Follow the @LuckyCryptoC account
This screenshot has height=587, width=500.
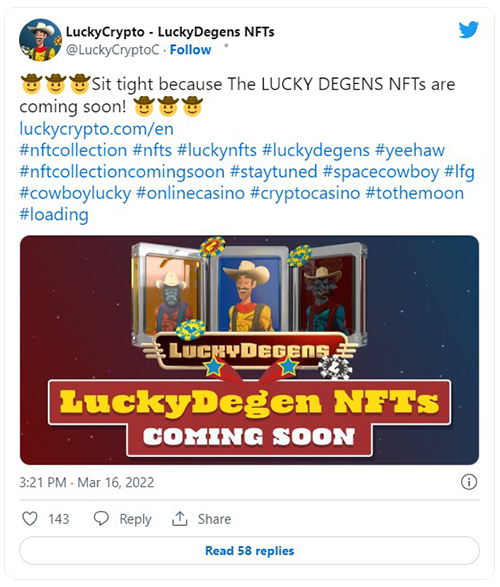pyautogui.click(x=190, y=50)
